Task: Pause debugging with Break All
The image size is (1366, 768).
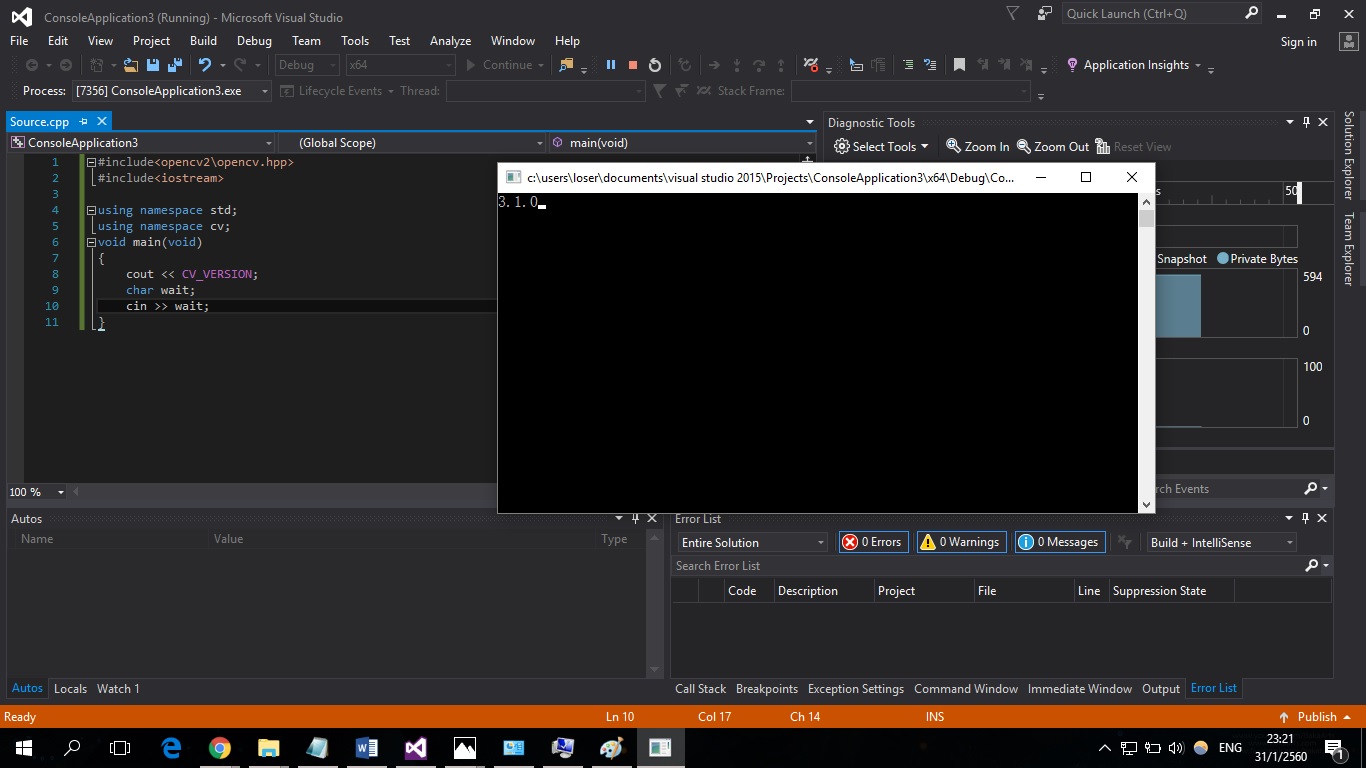Action: tap(611, 65)
